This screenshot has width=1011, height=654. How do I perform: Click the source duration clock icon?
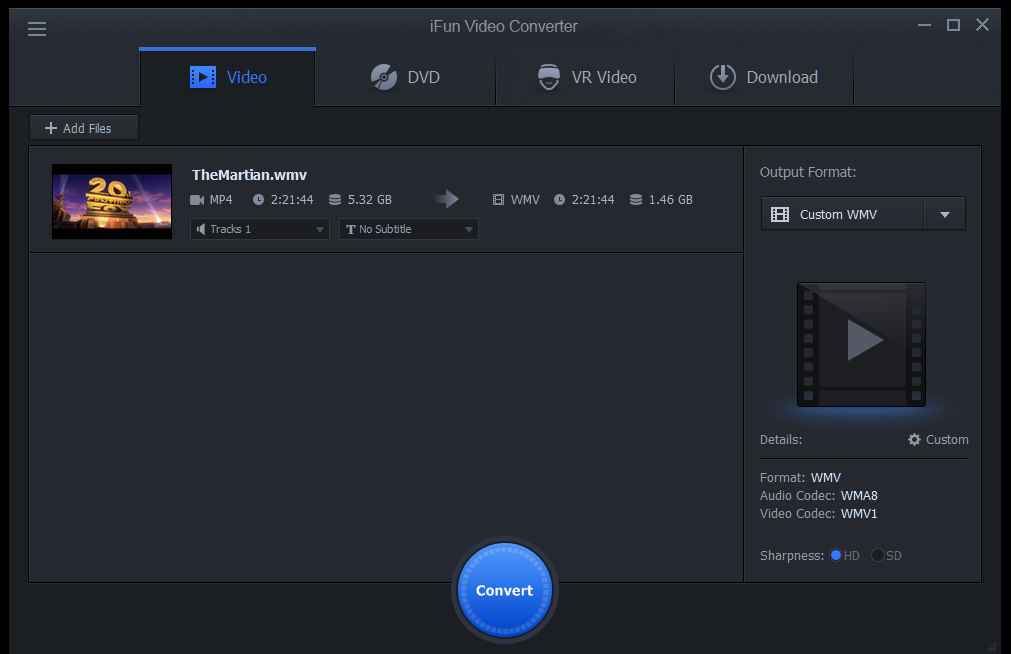point(259,200)
